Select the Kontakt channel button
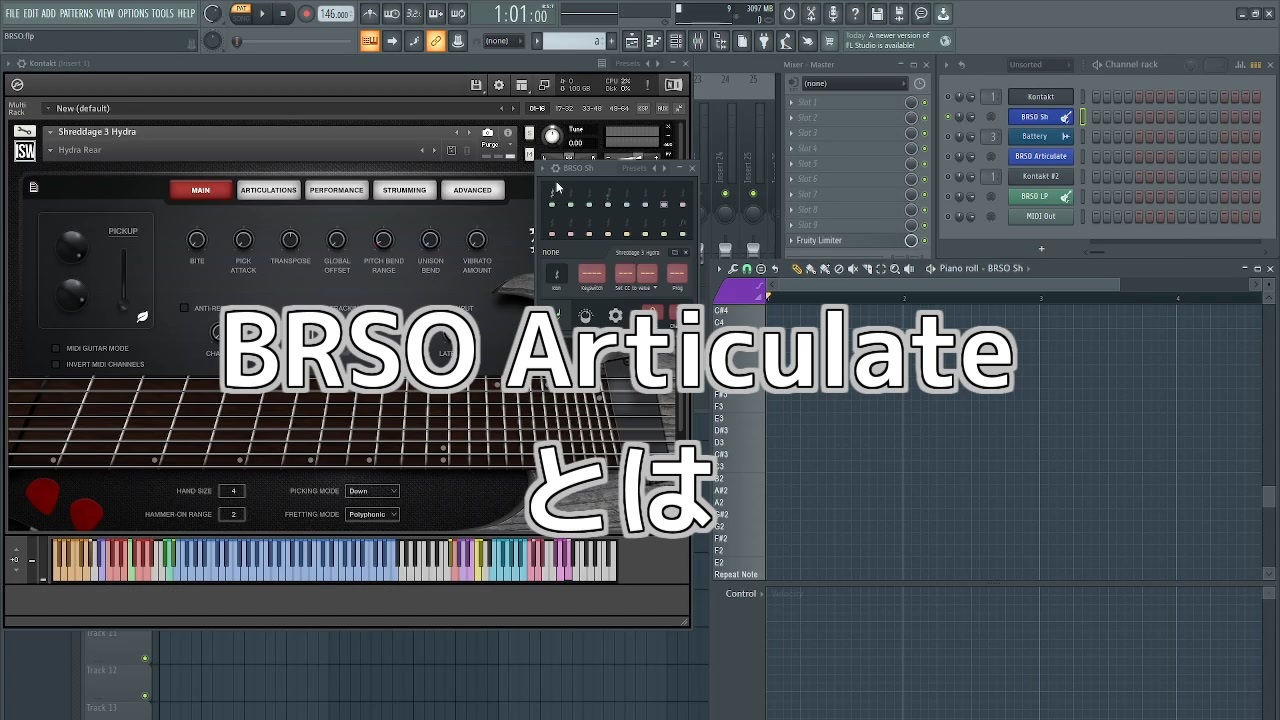Image resolution: width=1280 pixels, height=720 pixels. tap(1040, 97)
